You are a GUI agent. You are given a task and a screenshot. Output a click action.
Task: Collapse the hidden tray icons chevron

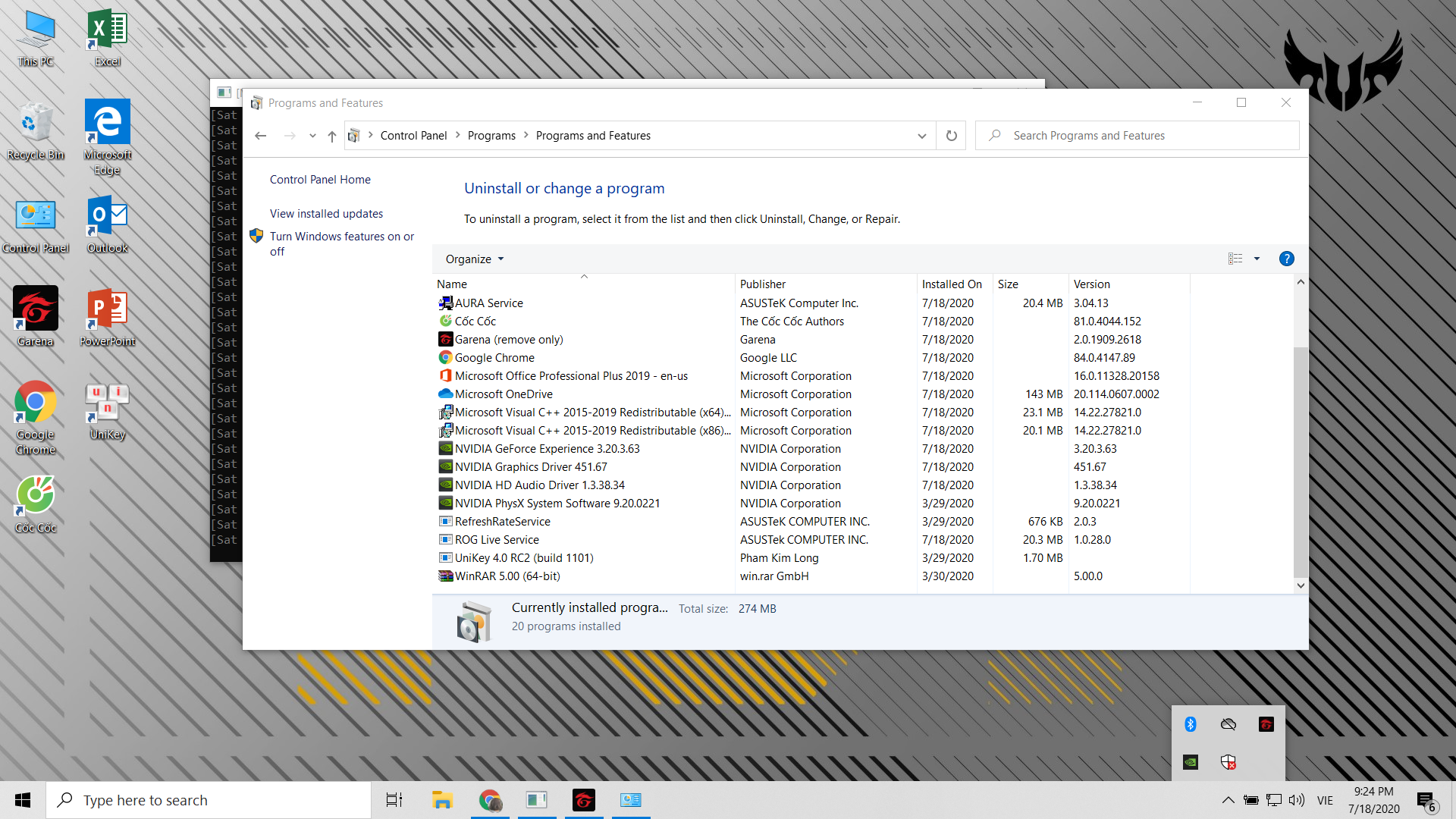(1228, 800)
